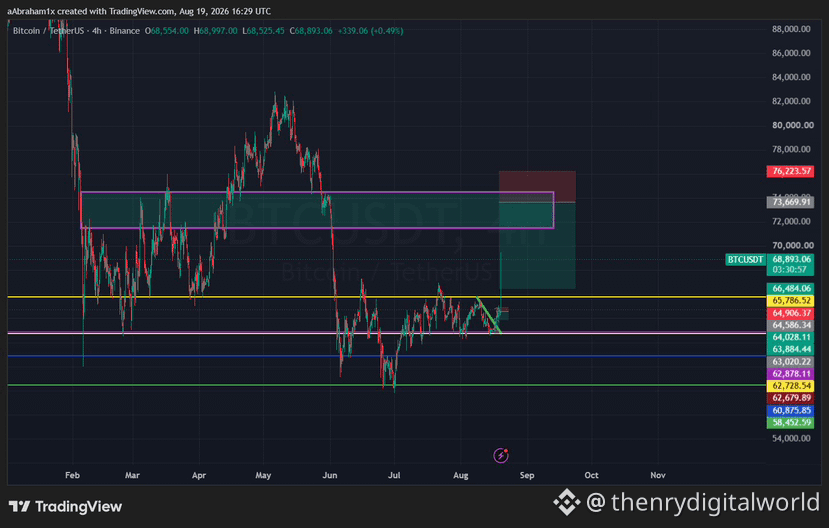The width and height of the screenshot is (829, 528).
Task: Select the current price label 68,893.06
Action: coord(790,259)
